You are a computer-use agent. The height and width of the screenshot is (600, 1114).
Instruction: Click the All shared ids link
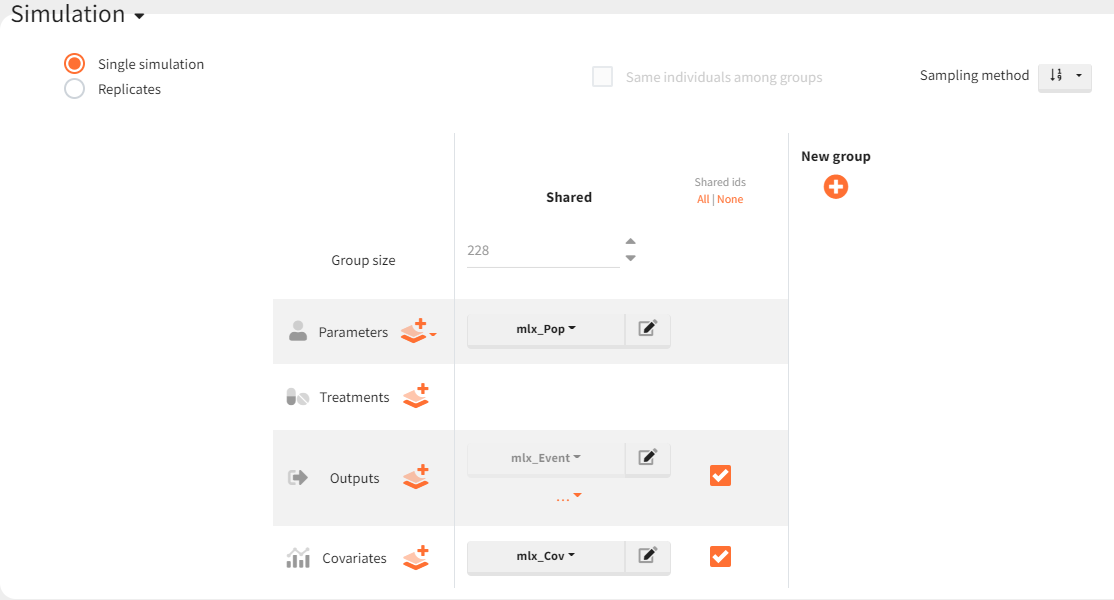pyautogui.click(x=703, y=199)
